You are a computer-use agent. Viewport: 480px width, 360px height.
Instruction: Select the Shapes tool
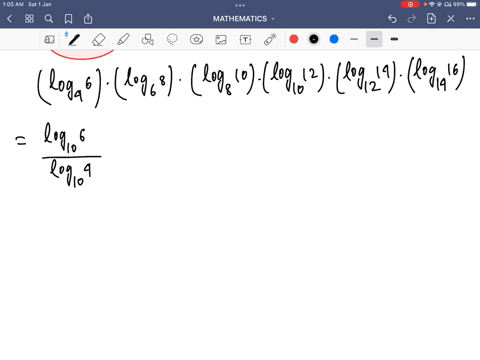(148, 39)
